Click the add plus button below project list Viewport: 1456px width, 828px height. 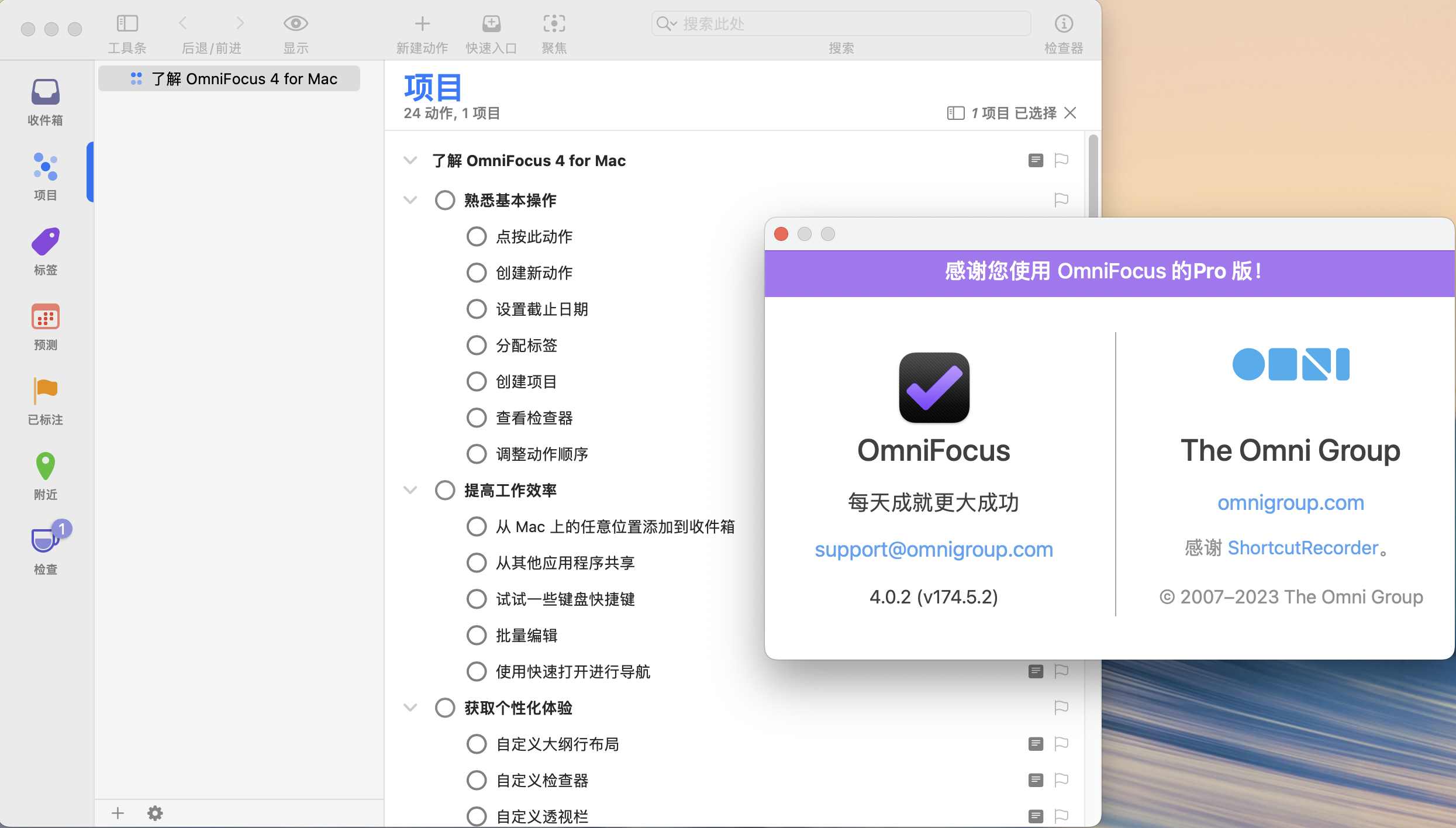[118, 813]
